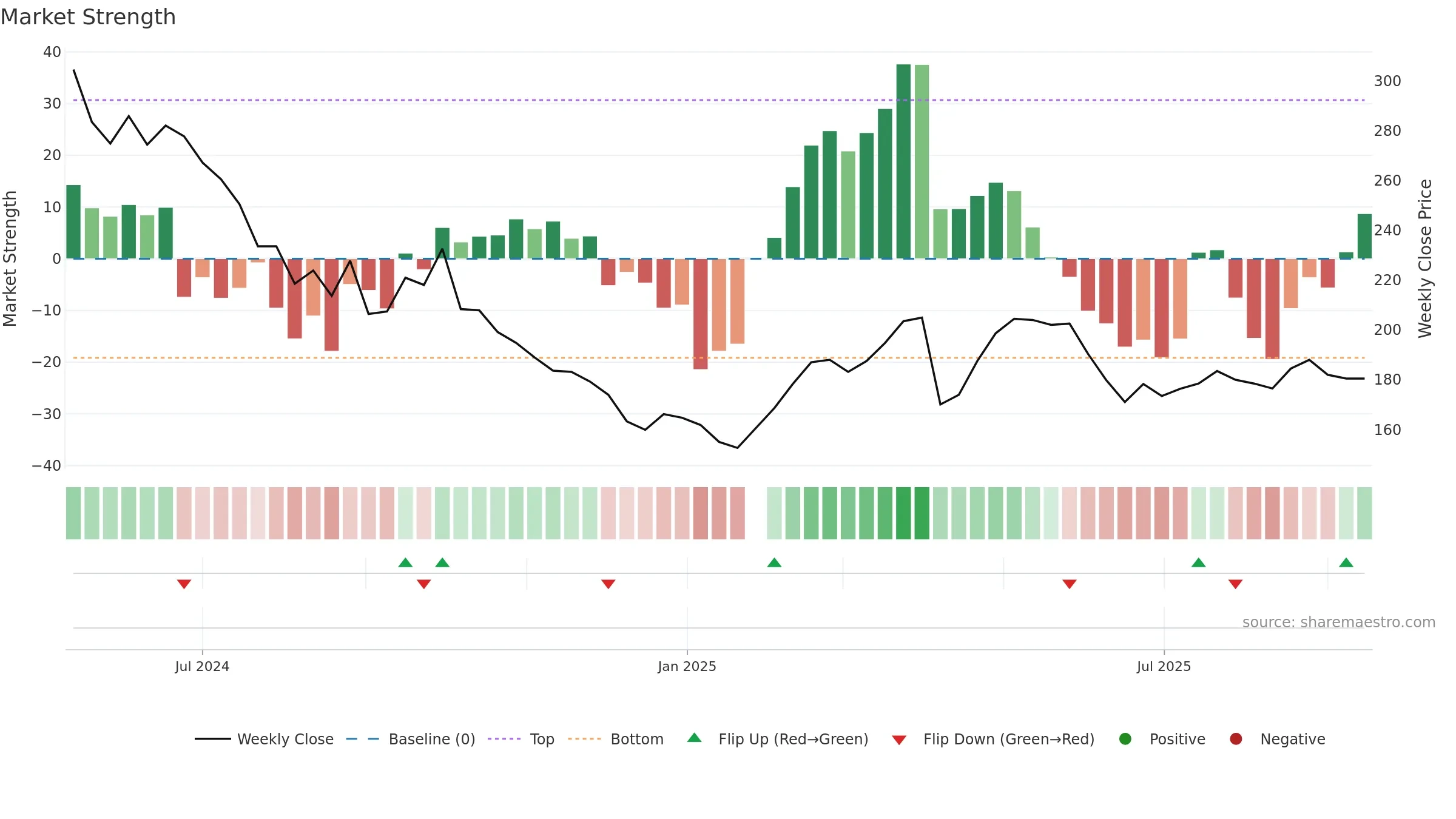Toggle the Weekly Close legend entry
The width and height of the screenshot is (1456, 819).
tap(264, 739)
